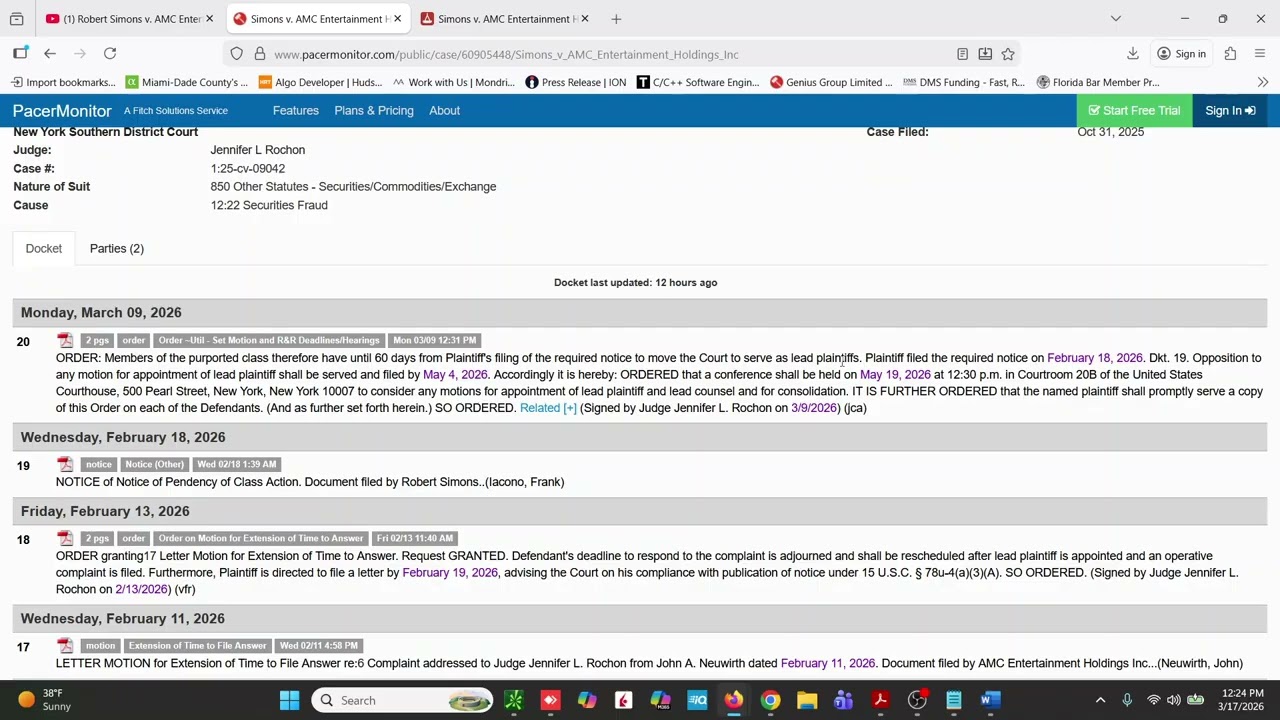This screenshot has height=720, width=1280.
Task: Open the Firefox extensions panel
Action: [x=1230, y=54]
